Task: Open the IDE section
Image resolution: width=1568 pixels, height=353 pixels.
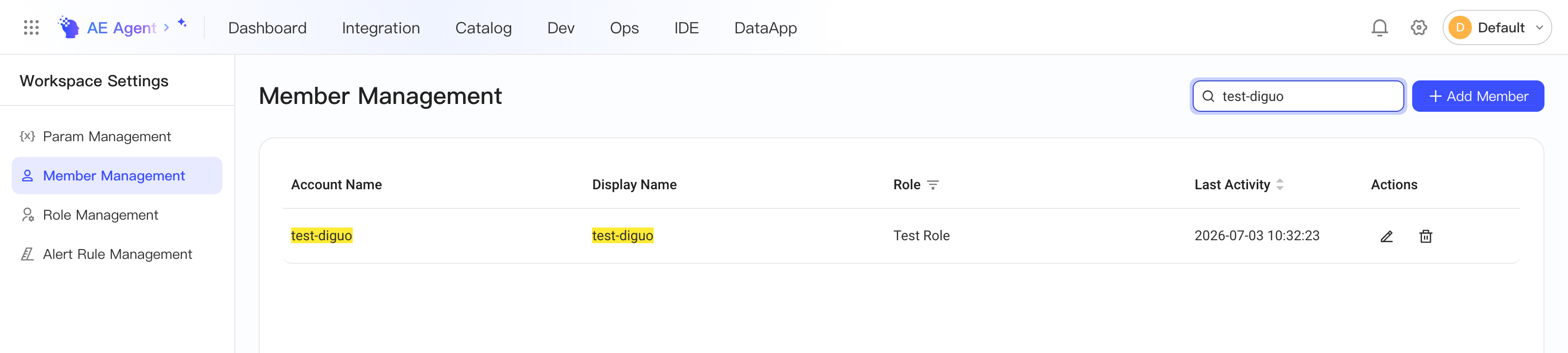Action: click(x=686, y=28)
